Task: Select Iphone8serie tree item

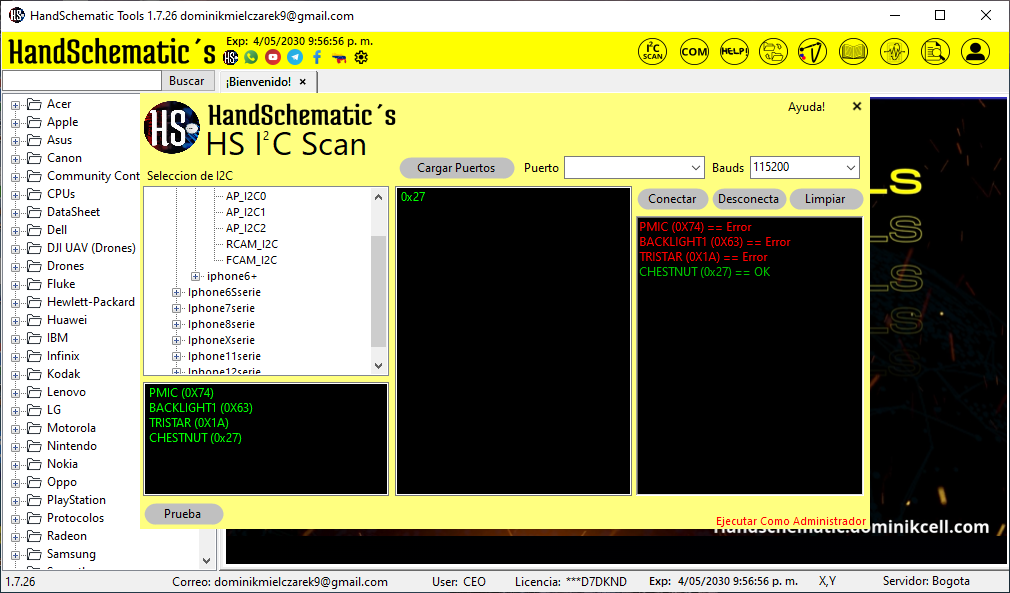Action: [x=221, y=325]
